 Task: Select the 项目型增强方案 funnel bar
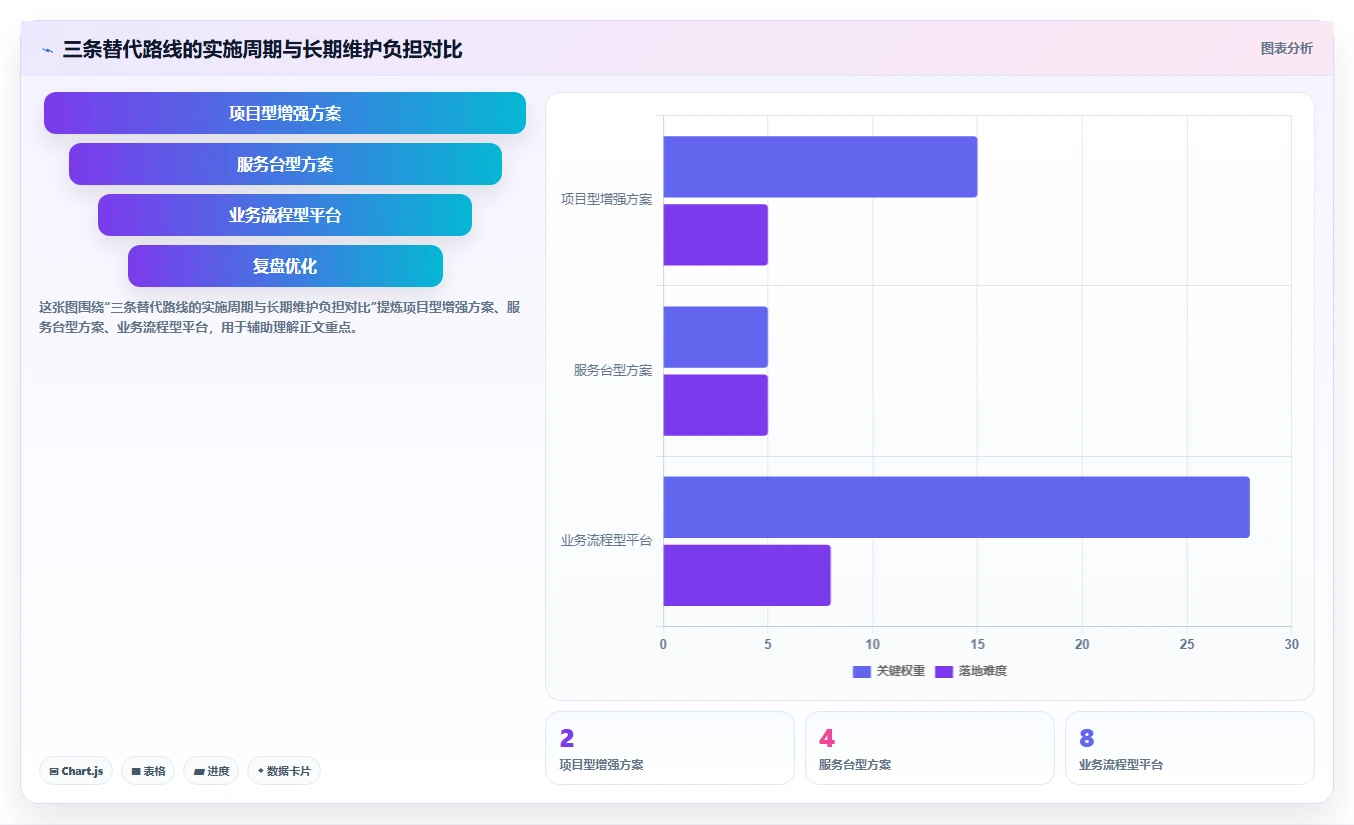[x=285, y=113]
